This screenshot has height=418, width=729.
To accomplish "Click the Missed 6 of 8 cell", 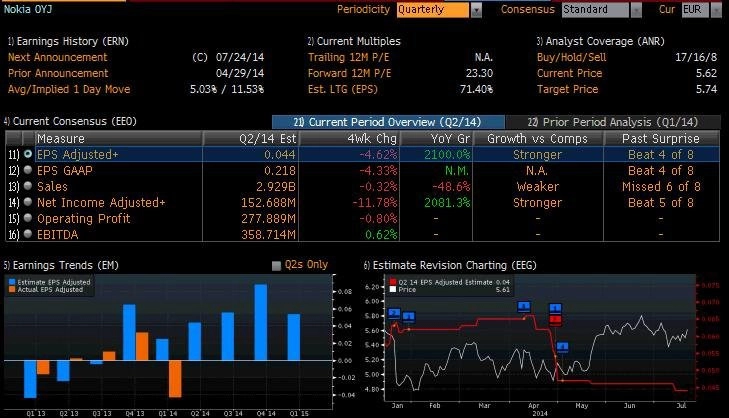I will [x=661, y=186].
